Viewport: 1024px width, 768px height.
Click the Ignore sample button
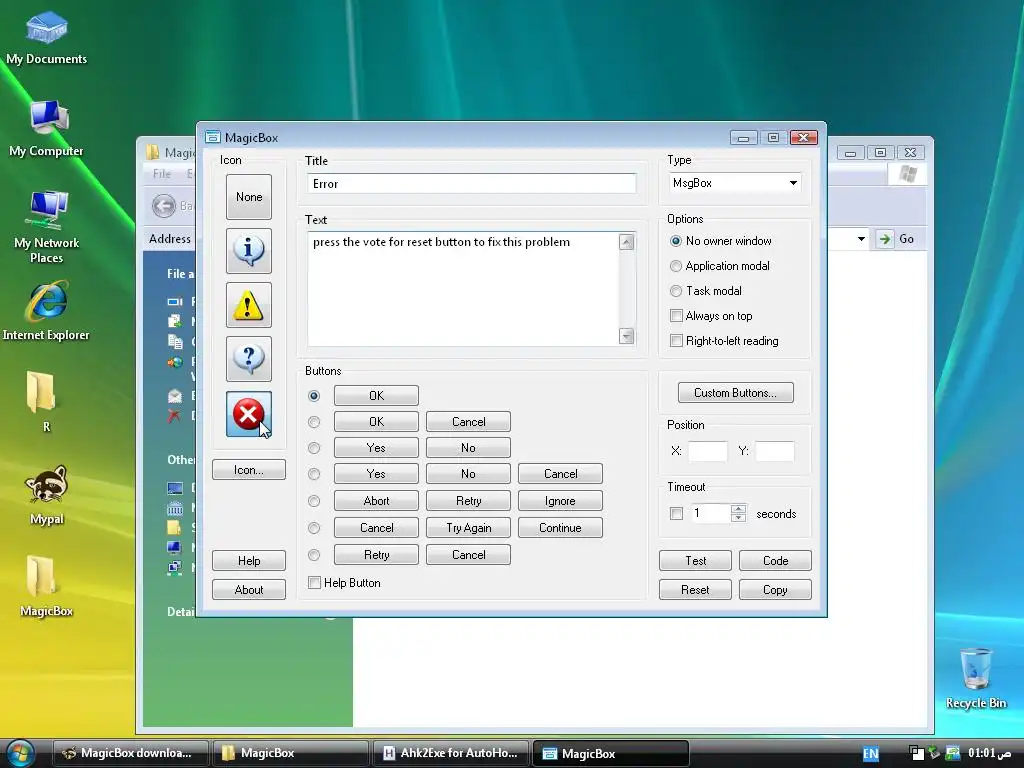pos(560,501)
